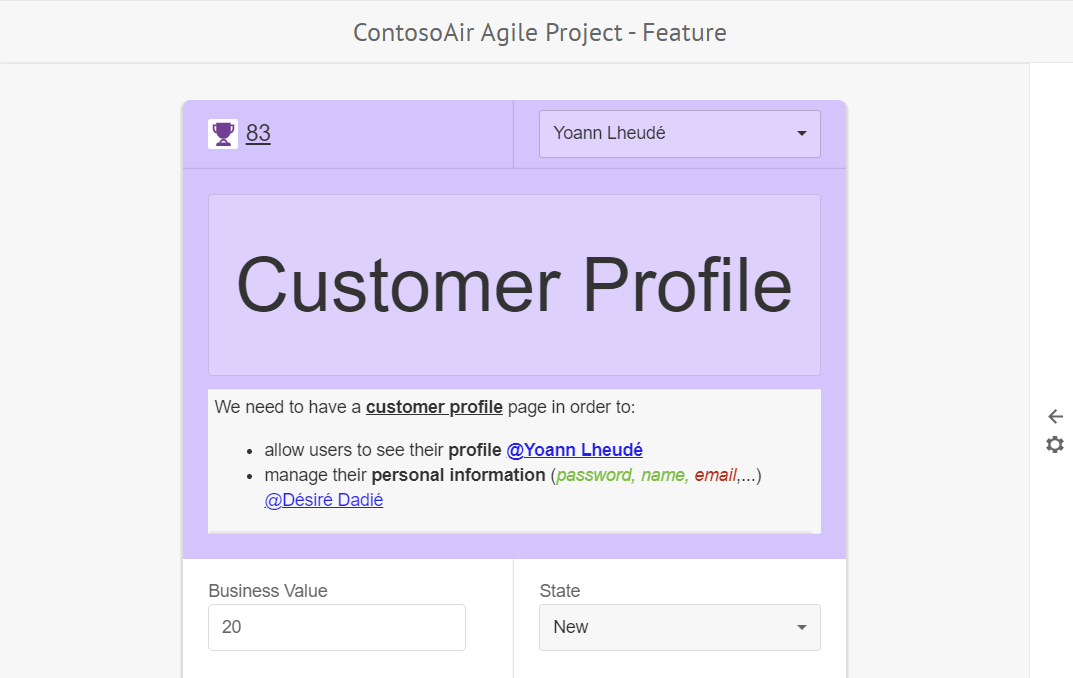Click the underlined 'customer profile' text
The width and height of the screenshot is (1073, 678).
(434, 407)
